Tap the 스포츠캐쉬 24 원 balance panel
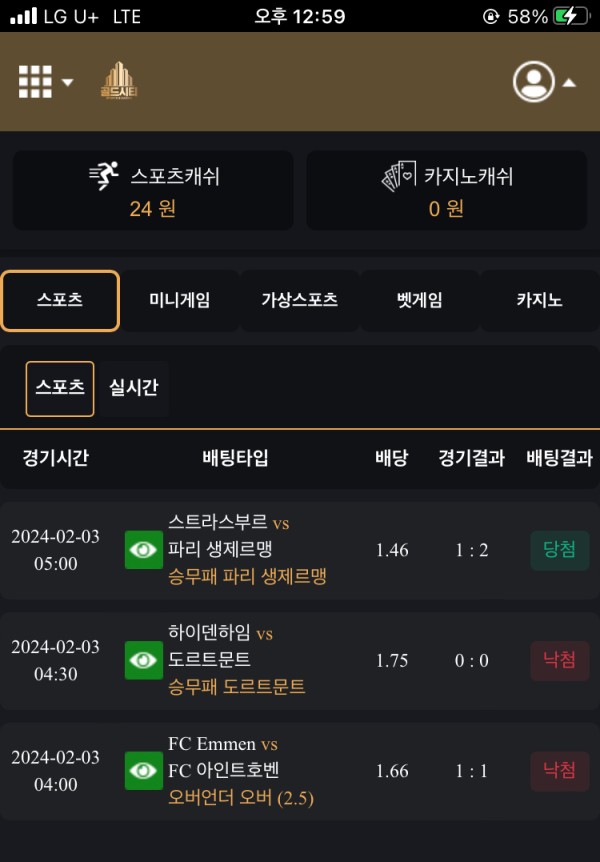The height and width of the screenshot is (862, 600). coord(153,190)
